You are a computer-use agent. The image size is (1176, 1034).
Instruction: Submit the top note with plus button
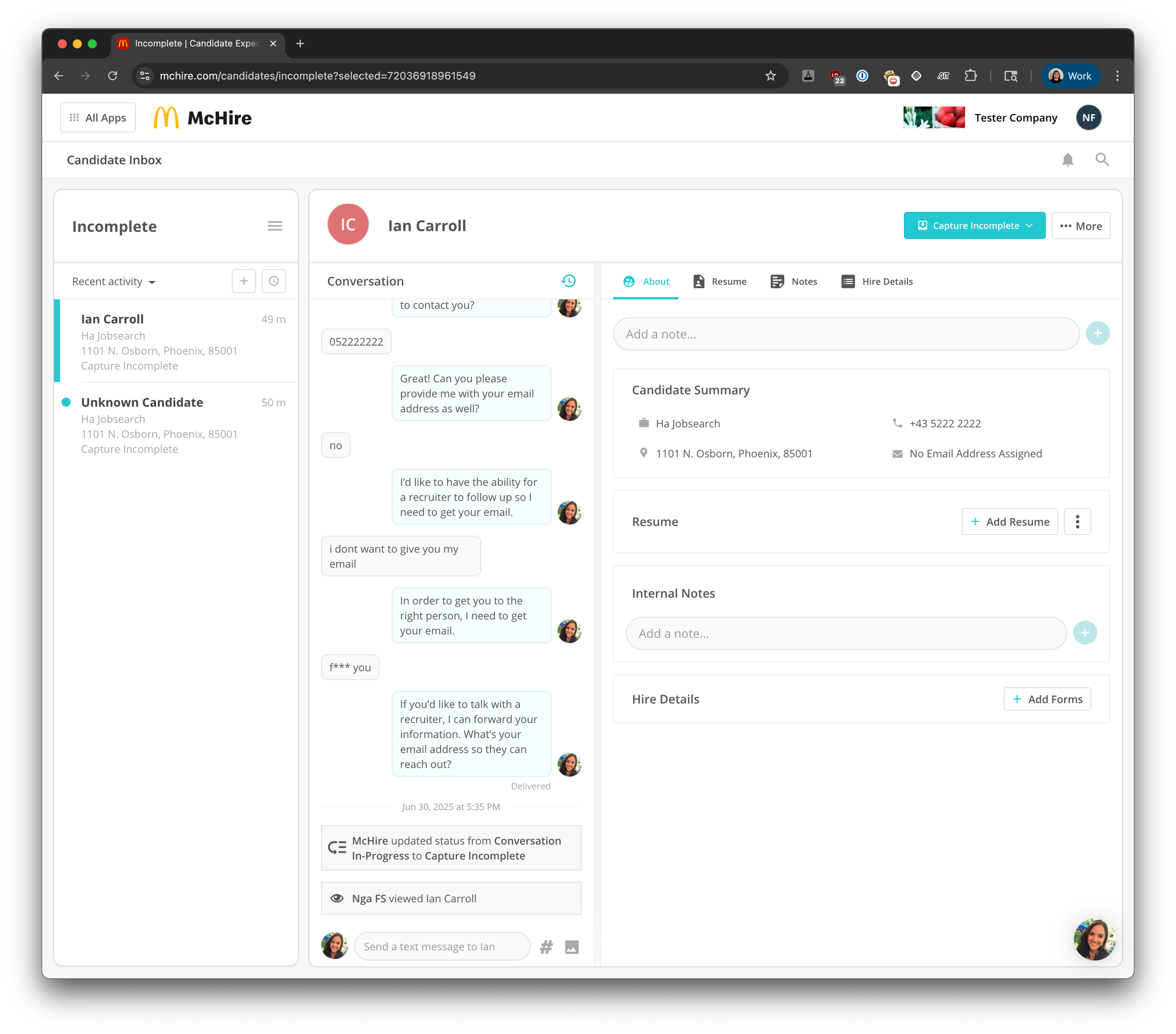tap(1097, 333)
